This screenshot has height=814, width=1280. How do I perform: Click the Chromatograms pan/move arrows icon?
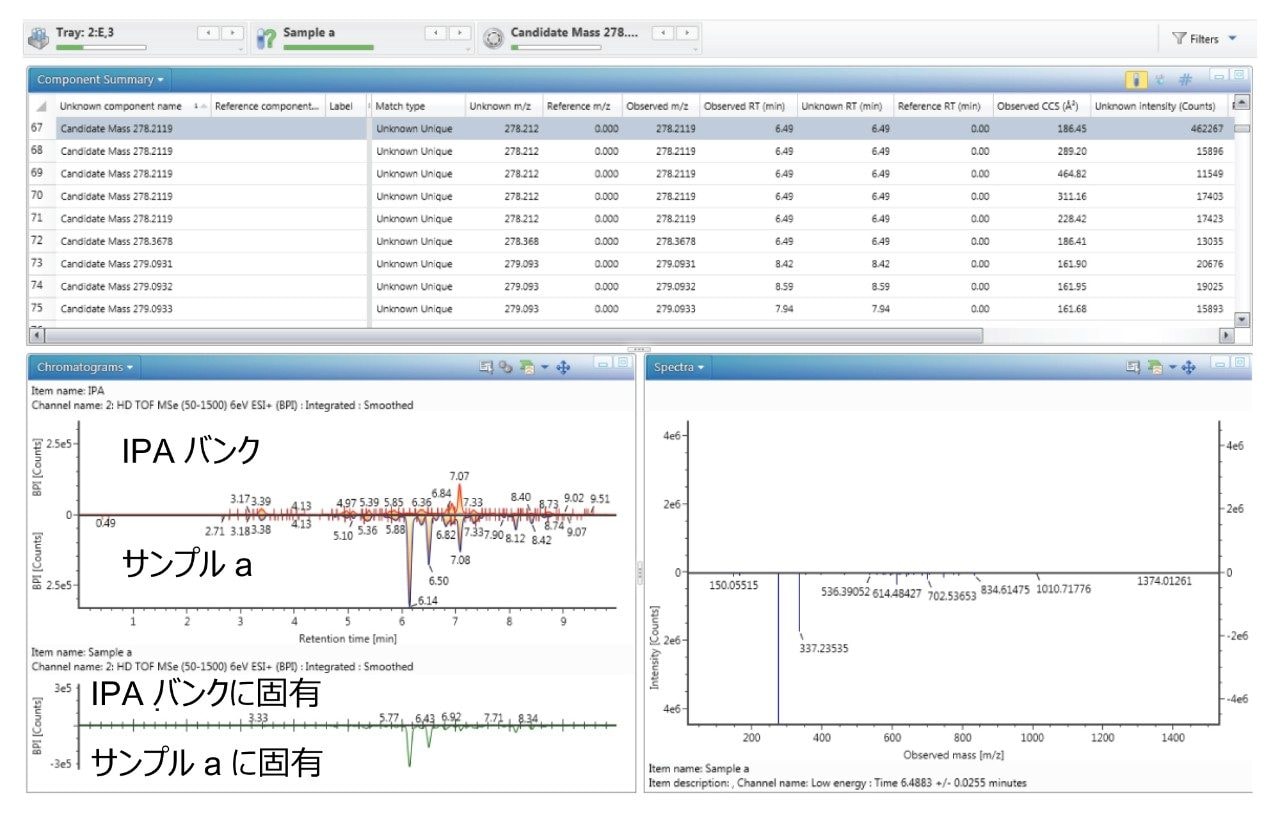[562, 367]
